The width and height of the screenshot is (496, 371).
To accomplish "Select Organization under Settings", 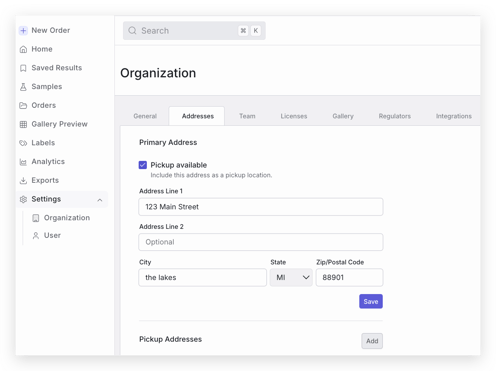I will click(67, 218).
